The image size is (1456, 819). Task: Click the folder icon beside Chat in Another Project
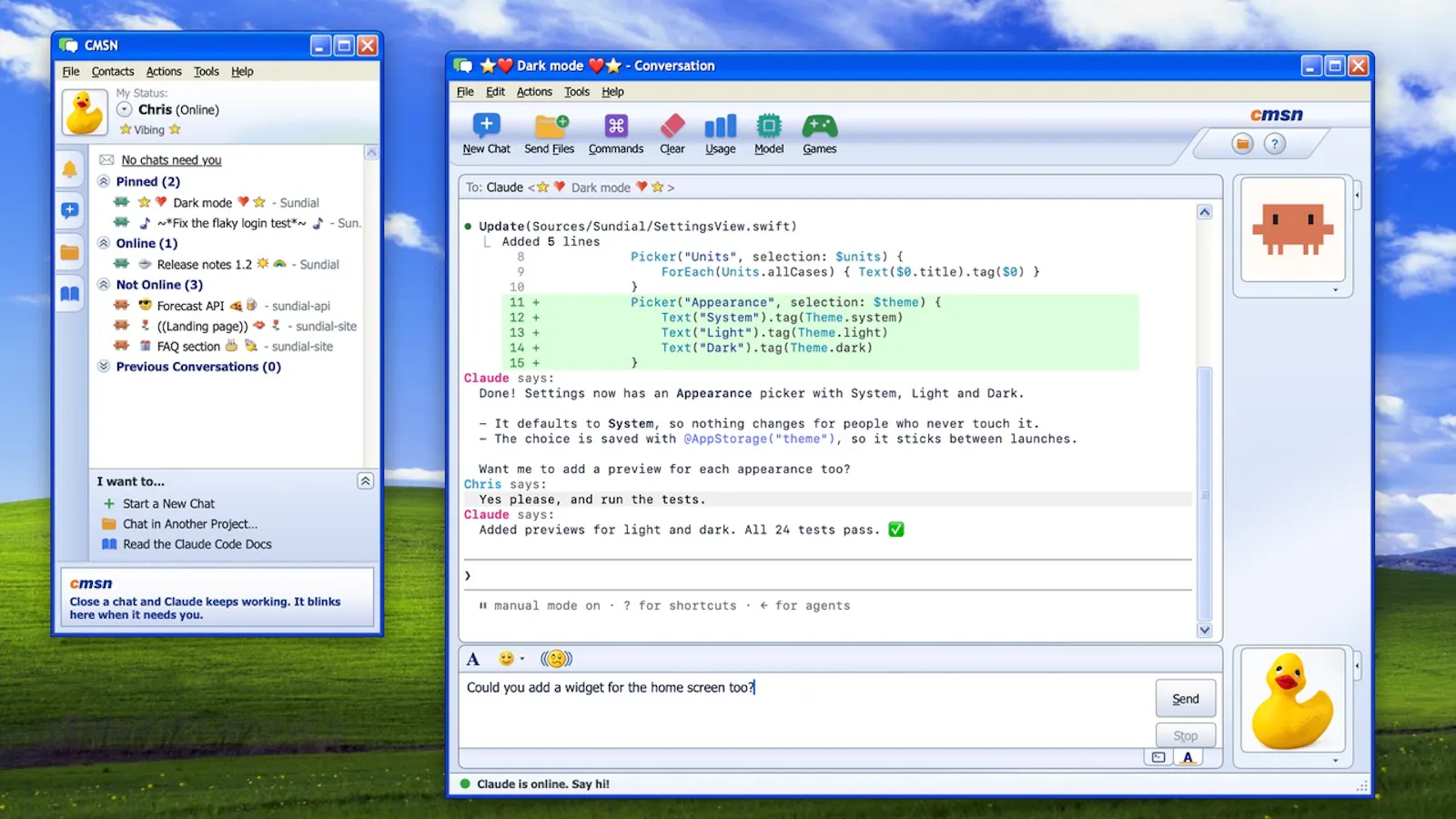109,524
